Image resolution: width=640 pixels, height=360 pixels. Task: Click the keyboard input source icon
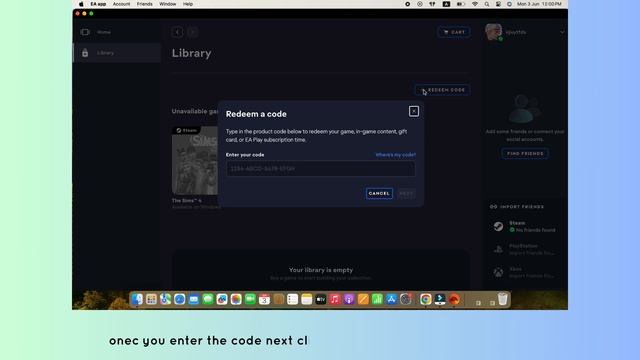click(x=446, y=4)
